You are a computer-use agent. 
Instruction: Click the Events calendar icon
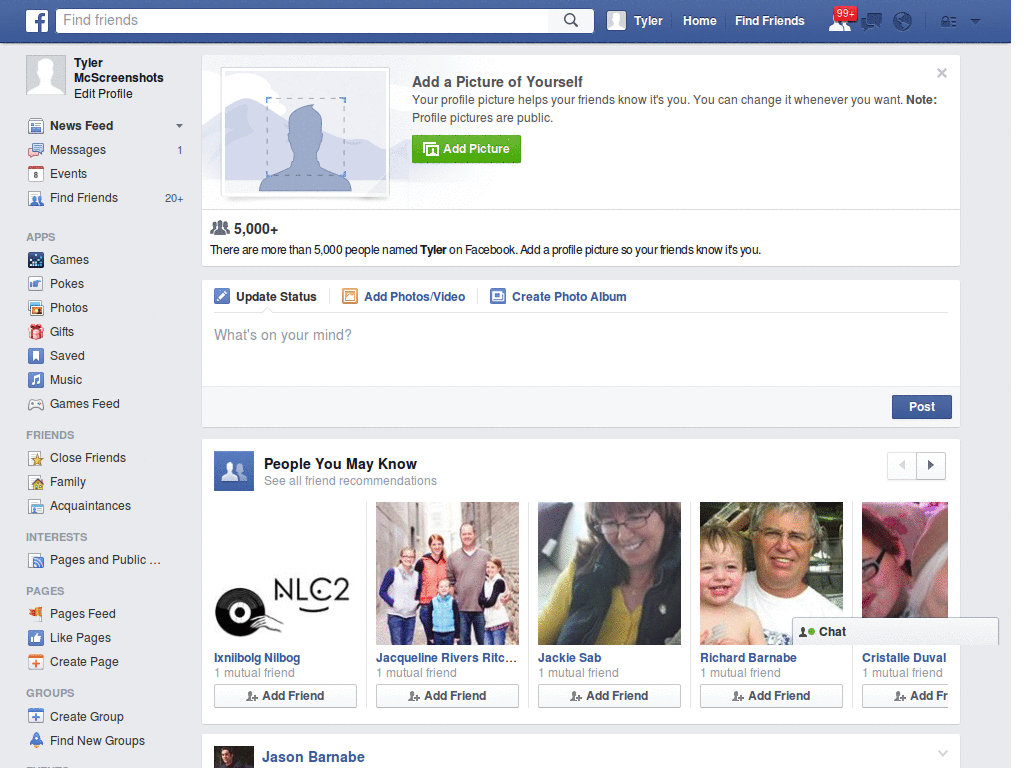(36, 174)
